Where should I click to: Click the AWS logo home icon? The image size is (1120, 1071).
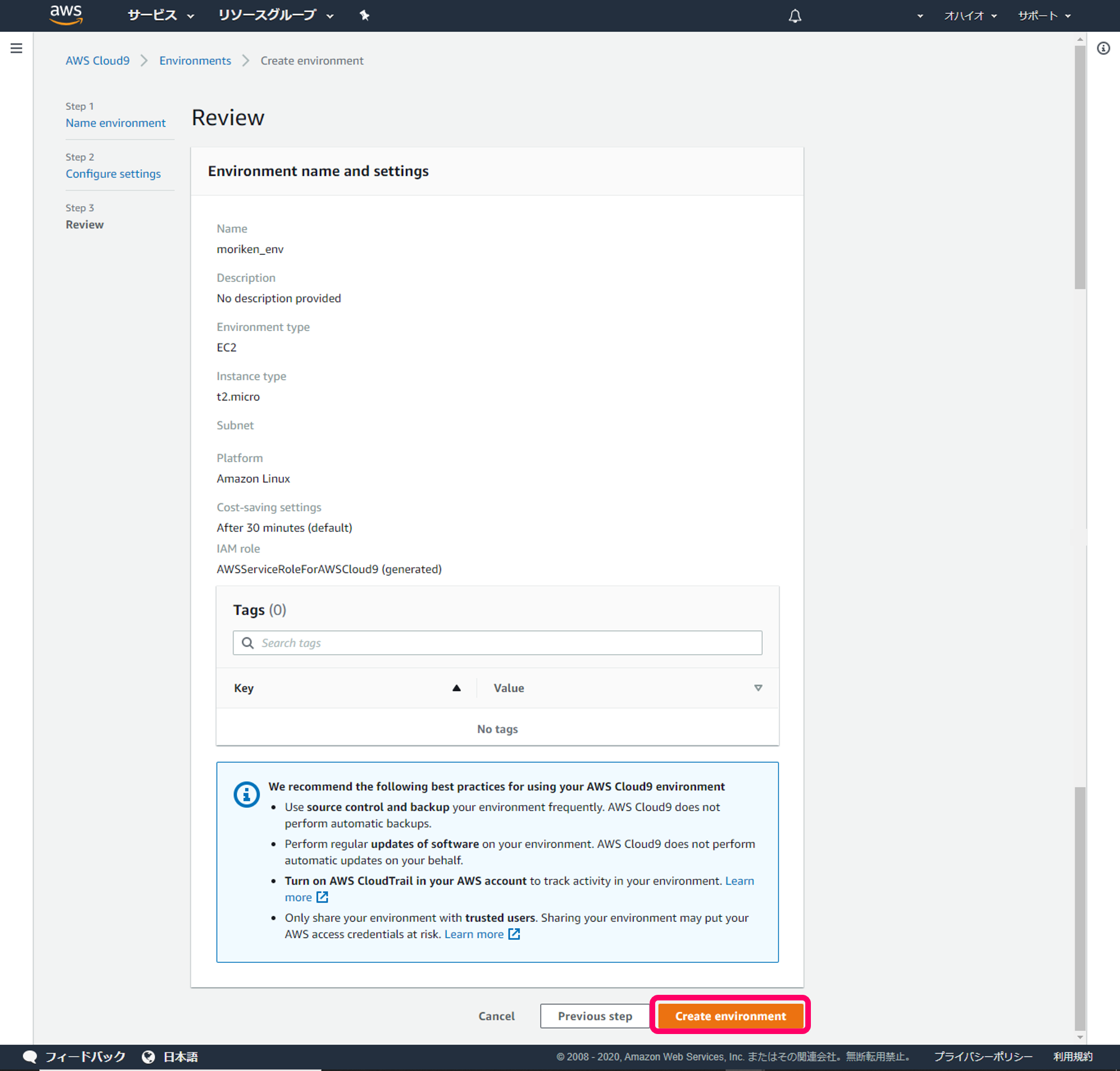[66, 15]
